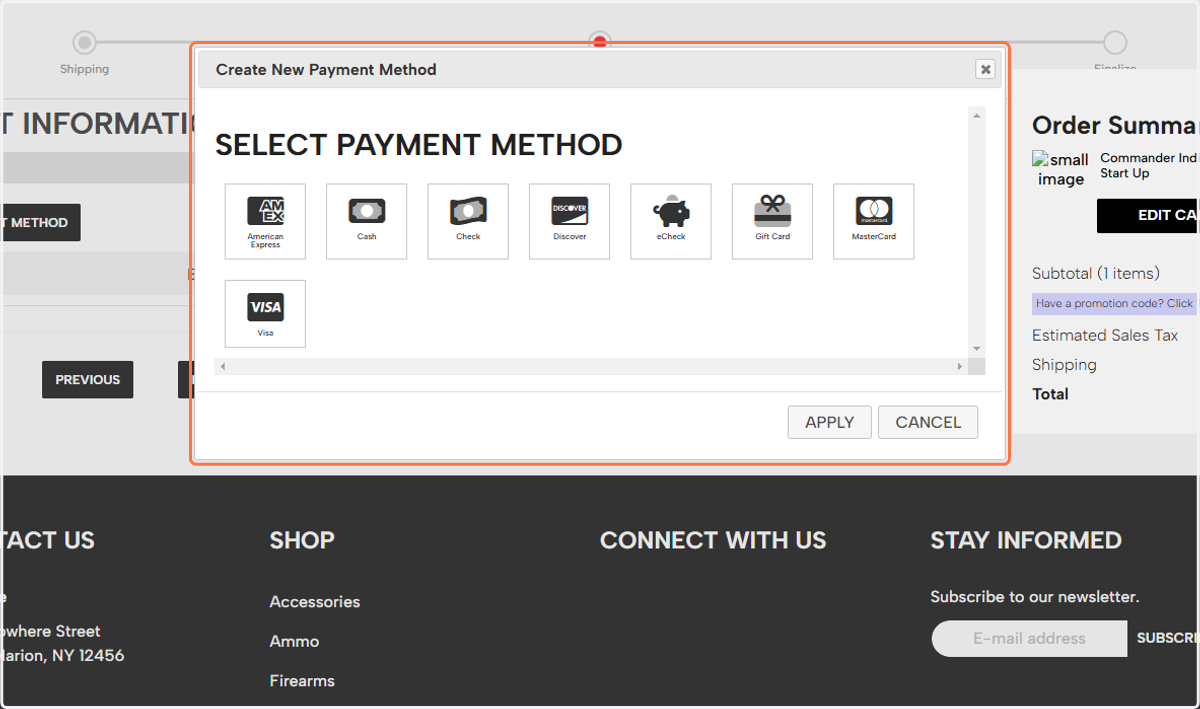This screenshot has height=709, width=1200.
Task: Click the small image product thumbnail
Action: tap(1061, 169)
